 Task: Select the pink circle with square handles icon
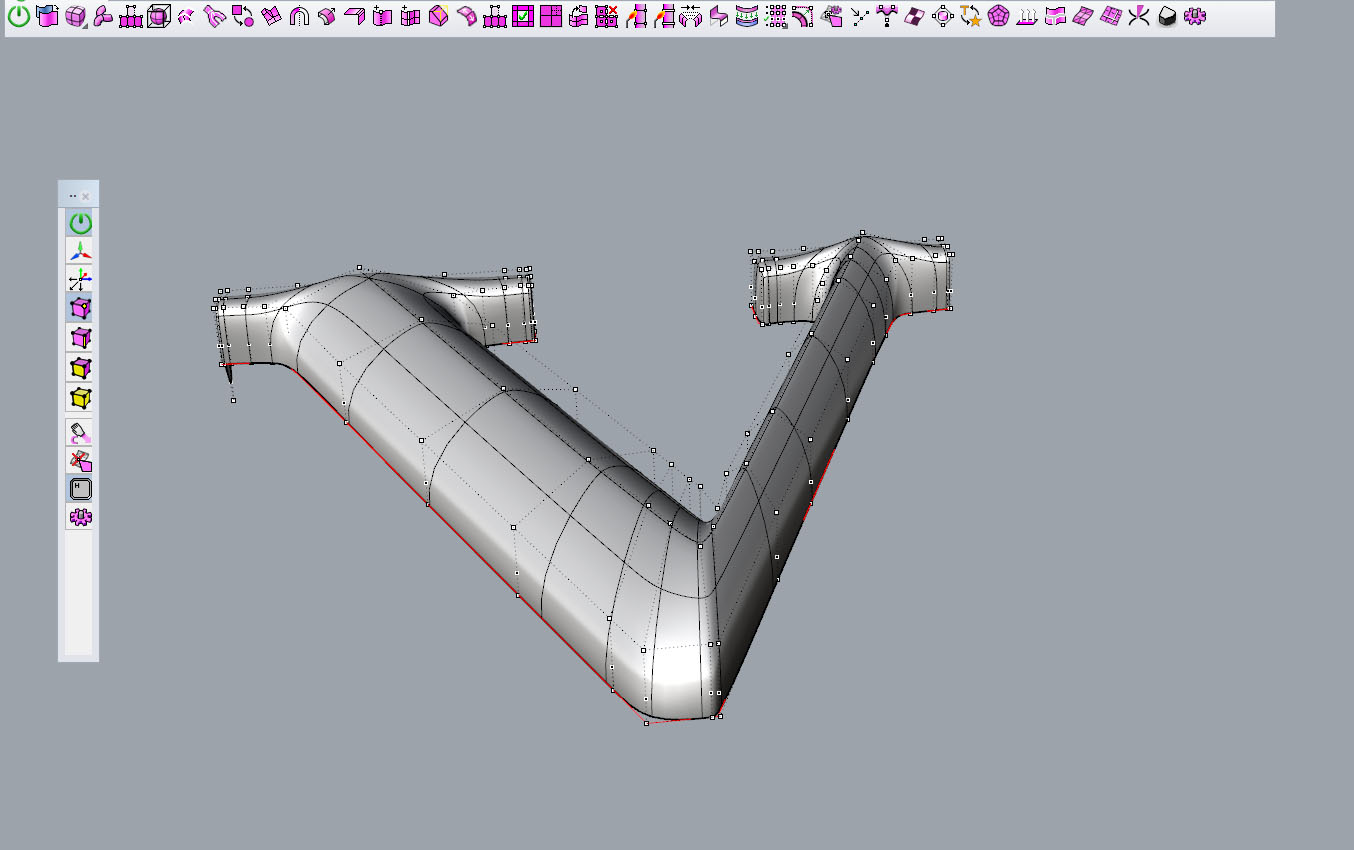point(943,16)
